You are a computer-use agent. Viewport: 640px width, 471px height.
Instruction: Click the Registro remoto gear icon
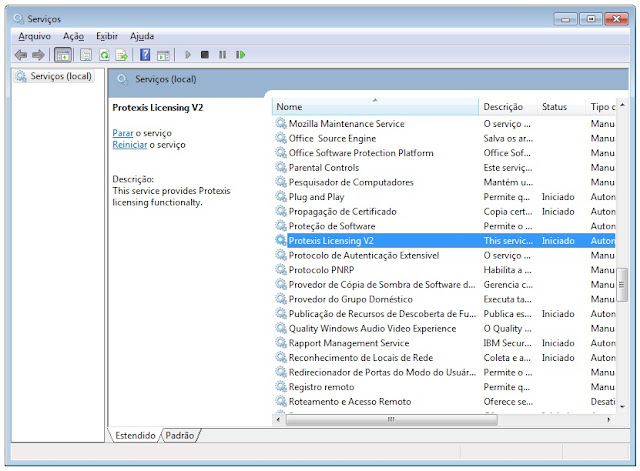pos(281,387)
